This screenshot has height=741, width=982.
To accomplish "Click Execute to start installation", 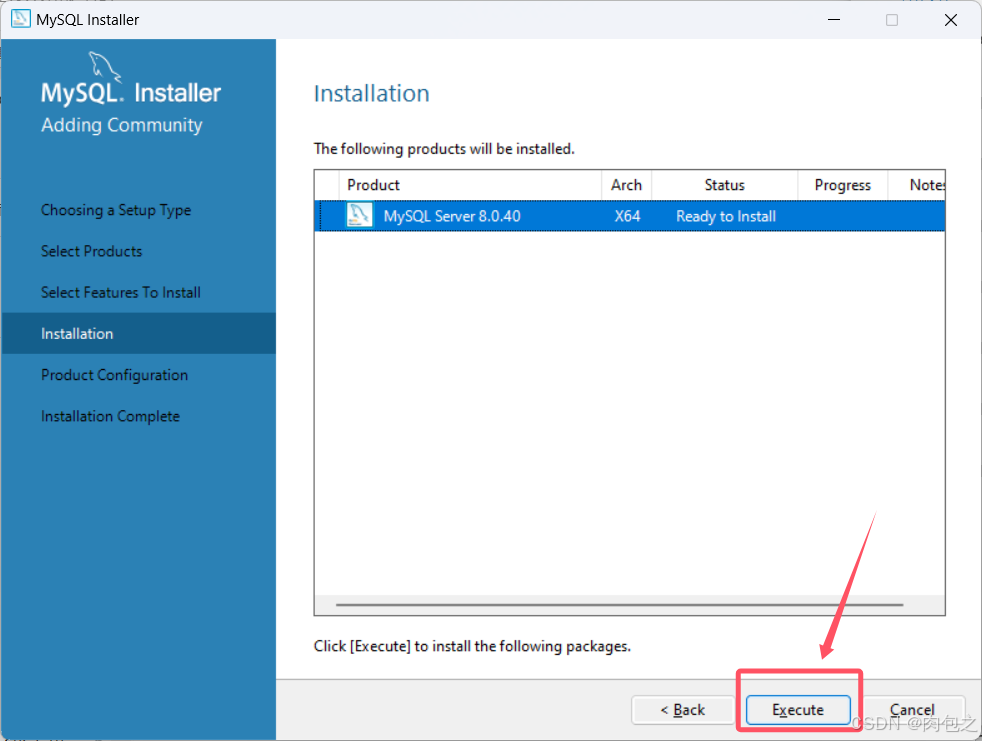I will [798, 710].
